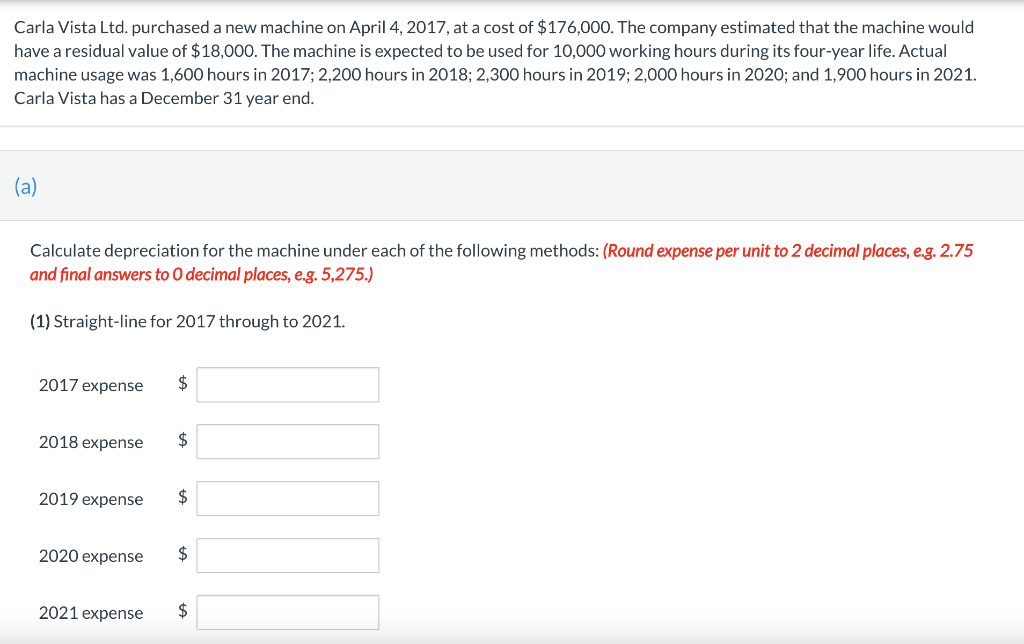
Task: Select the 2021 expense label text
Action: coord(90,612)
